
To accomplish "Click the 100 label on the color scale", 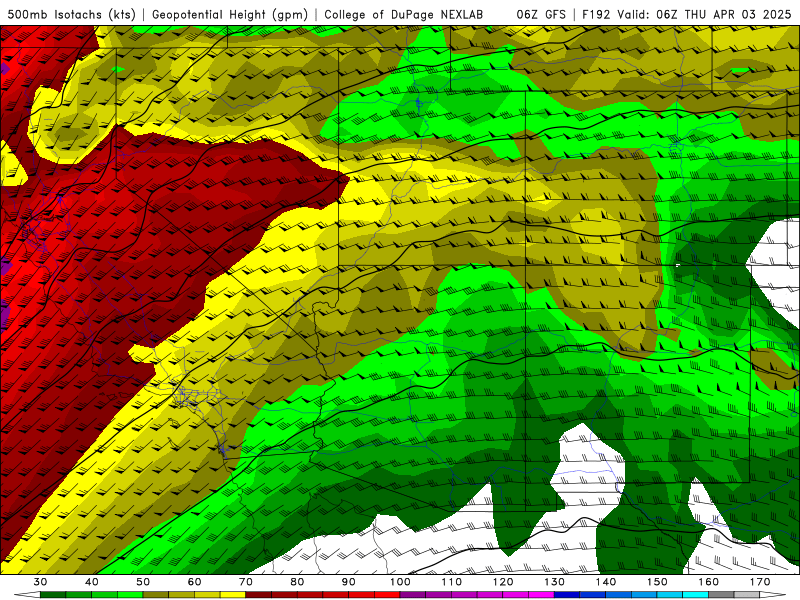I will [x=400, y=582].
